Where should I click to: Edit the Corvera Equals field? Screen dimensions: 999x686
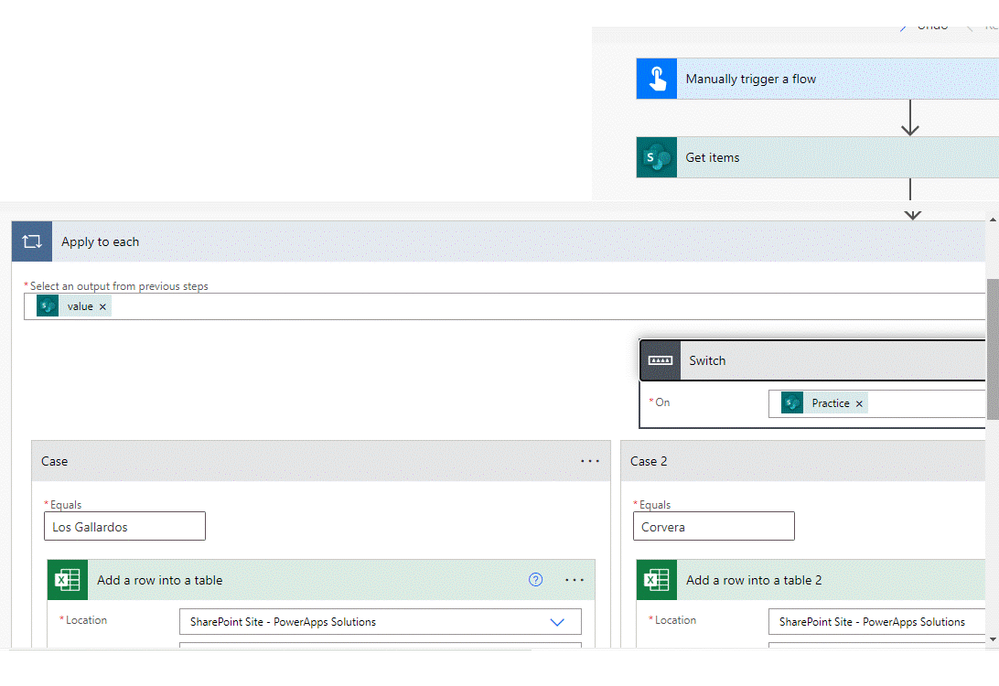714,526
